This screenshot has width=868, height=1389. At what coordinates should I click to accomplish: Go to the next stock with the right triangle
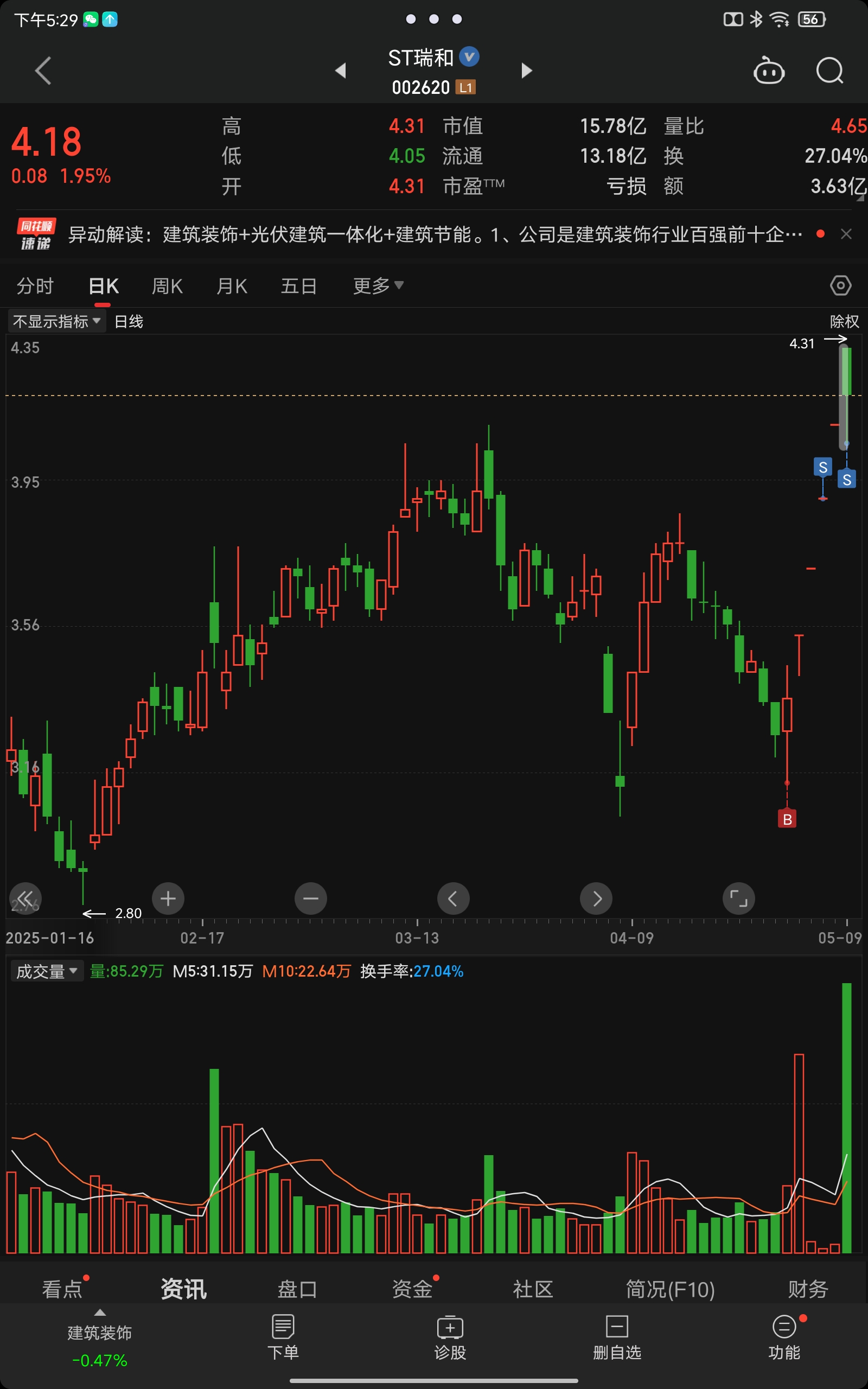[526, 71]
